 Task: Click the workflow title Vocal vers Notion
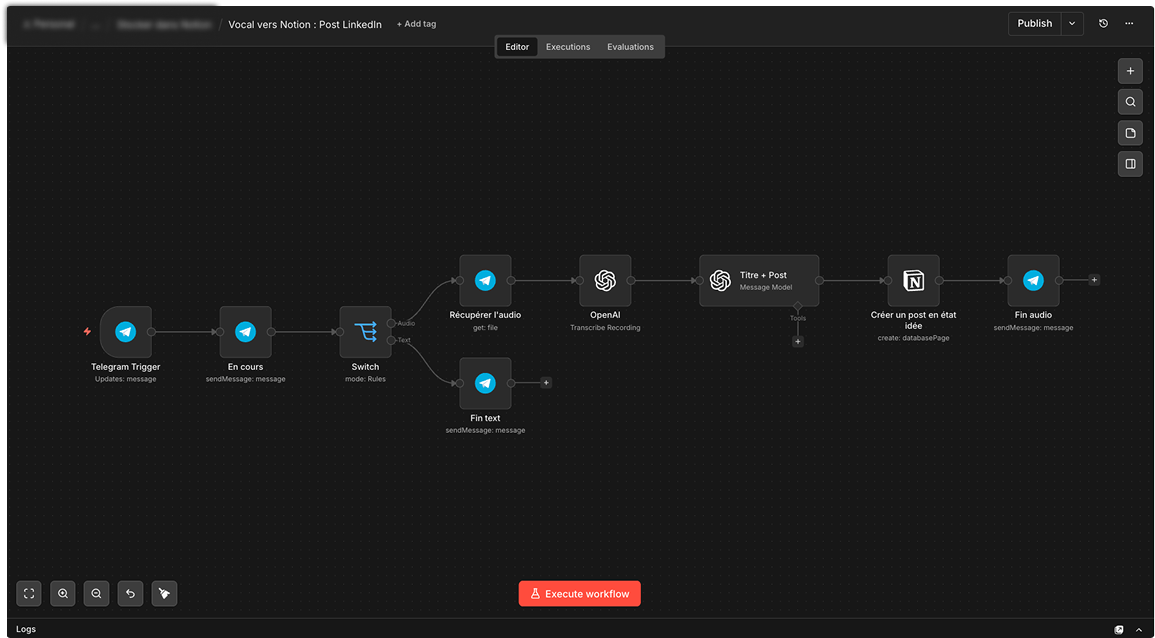coord(305,24)
